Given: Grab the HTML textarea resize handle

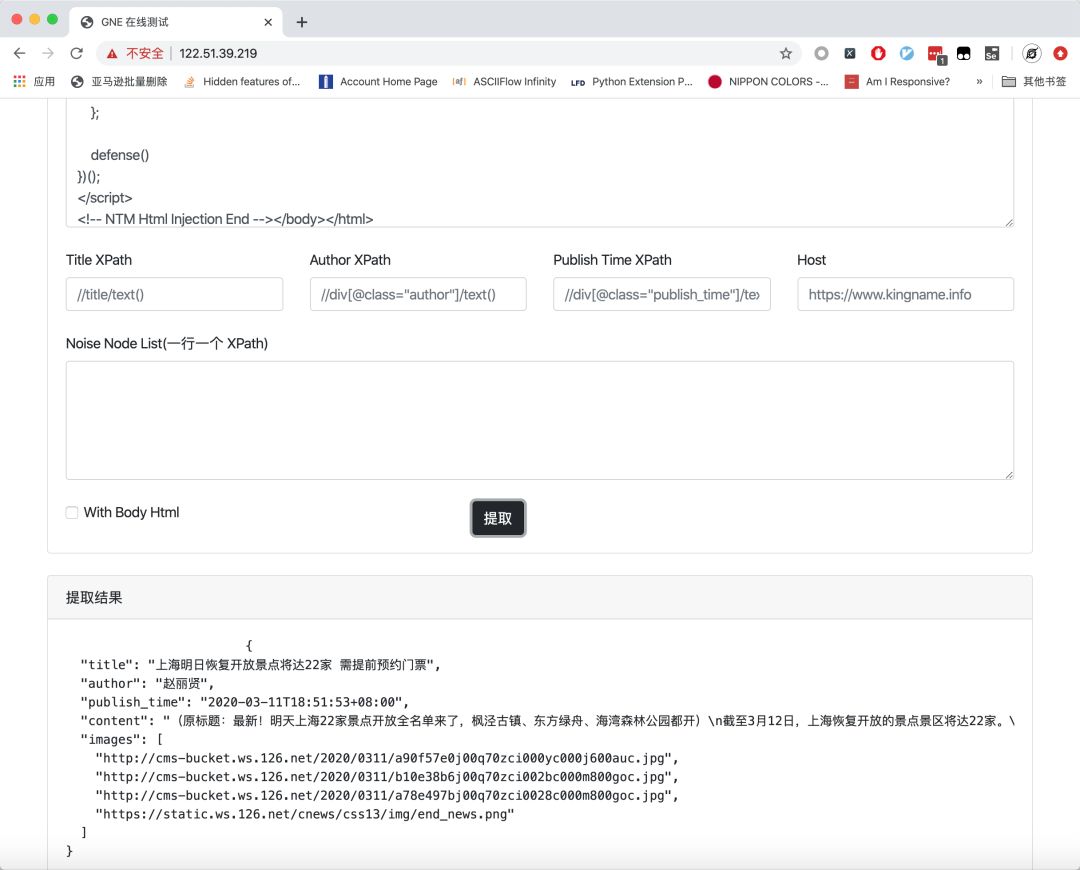Looking at the screenshot, I should pos(1009,222).
